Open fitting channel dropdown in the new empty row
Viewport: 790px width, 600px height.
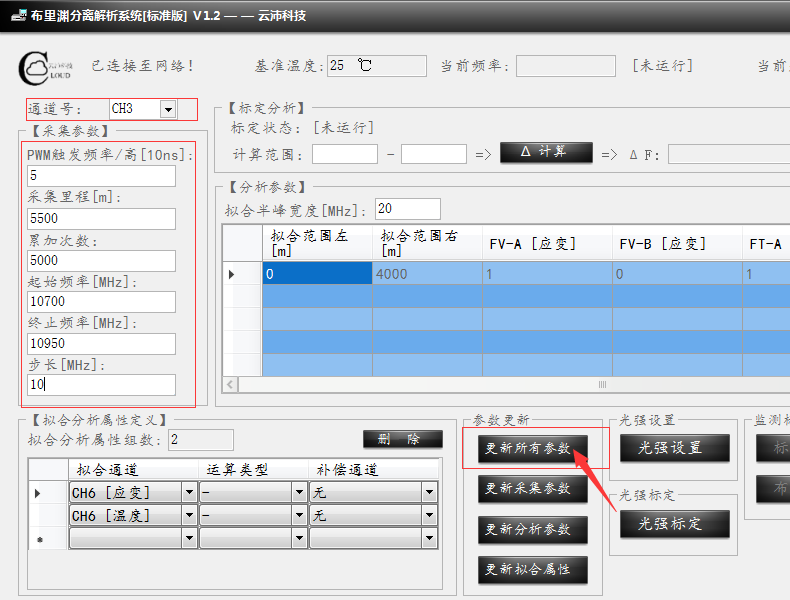pos(189,538)
